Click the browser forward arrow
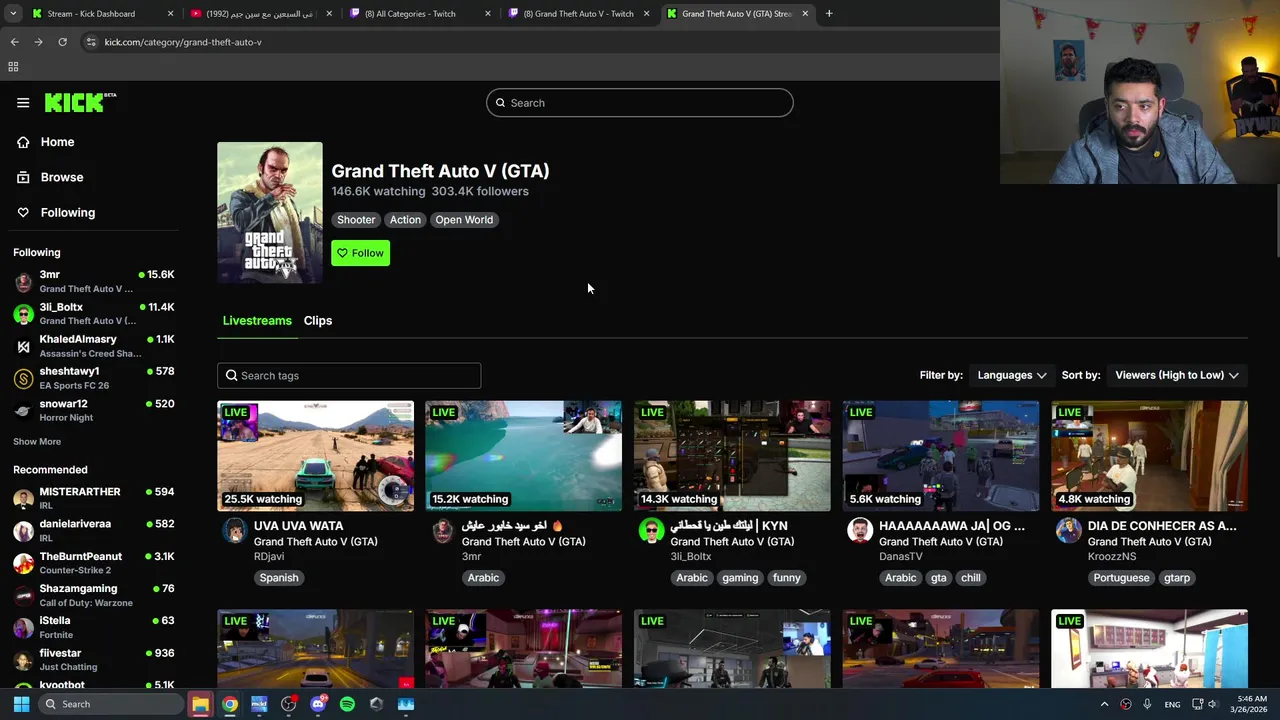The image size is (1280, 720). pos(38,42)
